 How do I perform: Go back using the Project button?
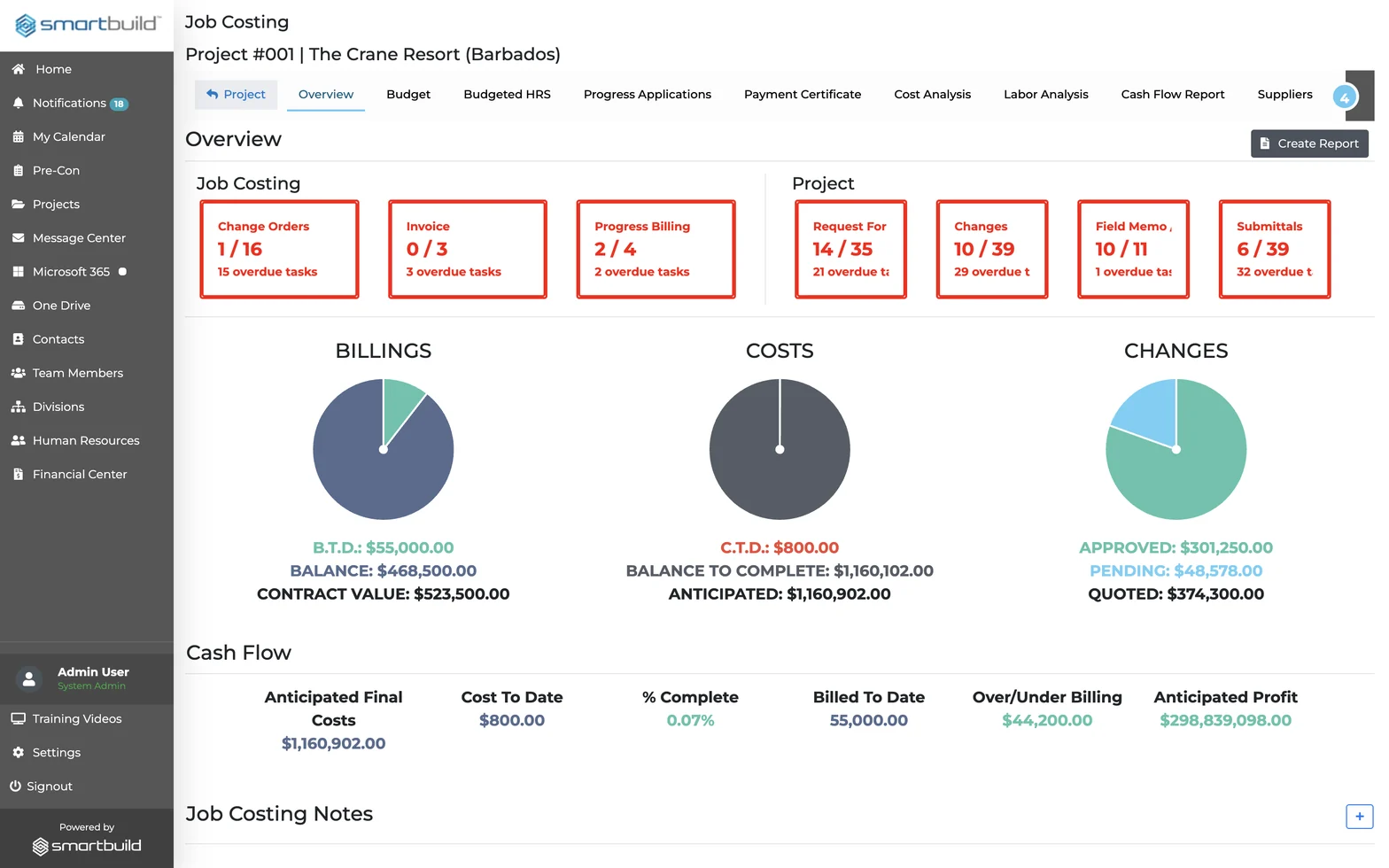(x=236, y=95)
